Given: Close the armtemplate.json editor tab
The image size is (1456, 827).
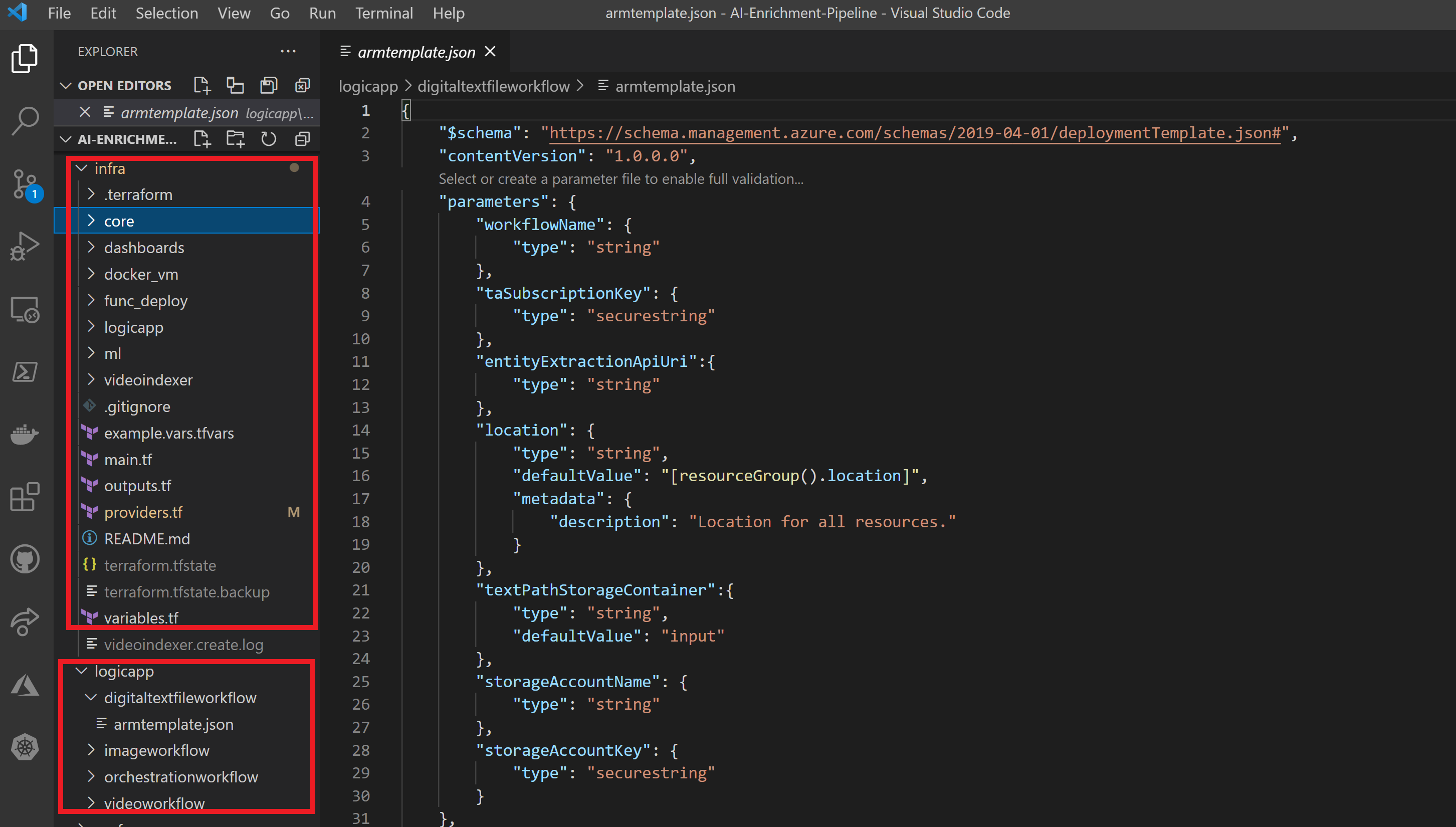Looking at the screenshot, I should (490, 51).
